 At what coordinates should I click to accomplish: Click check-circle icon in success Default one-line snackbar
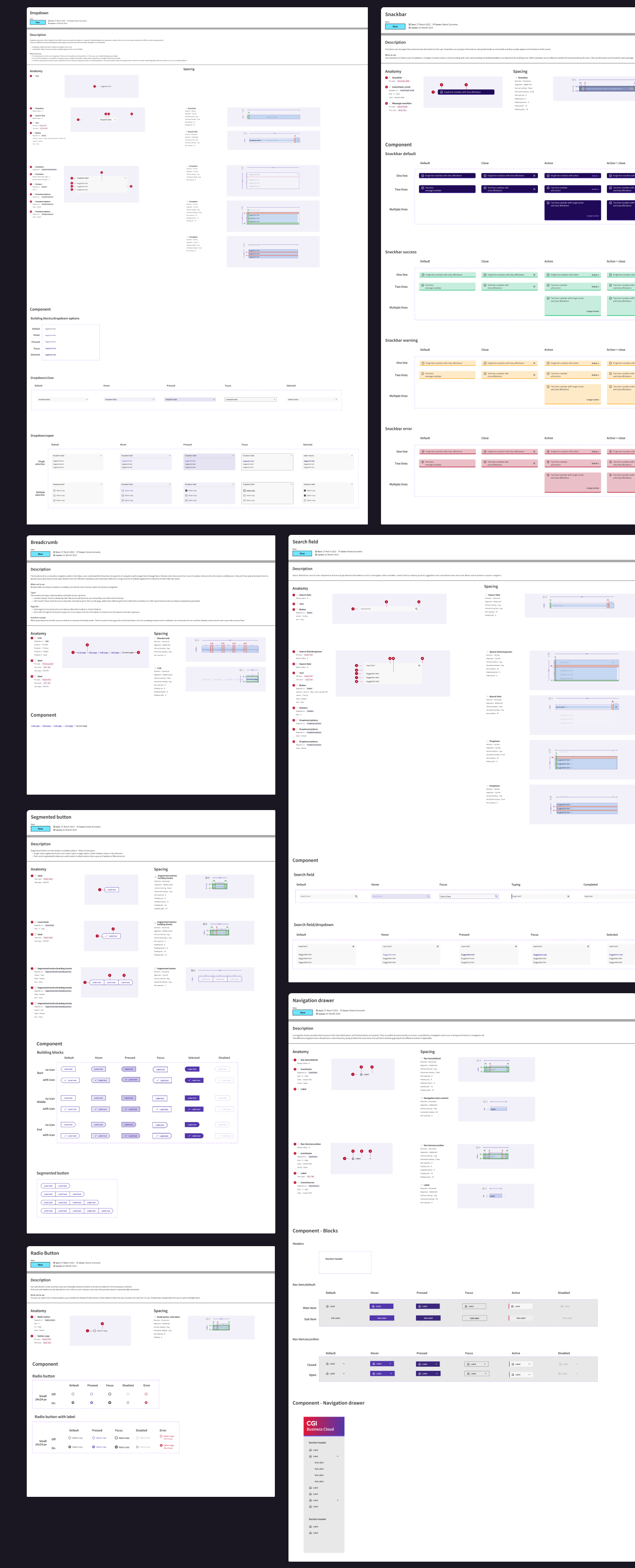(423, 275)
